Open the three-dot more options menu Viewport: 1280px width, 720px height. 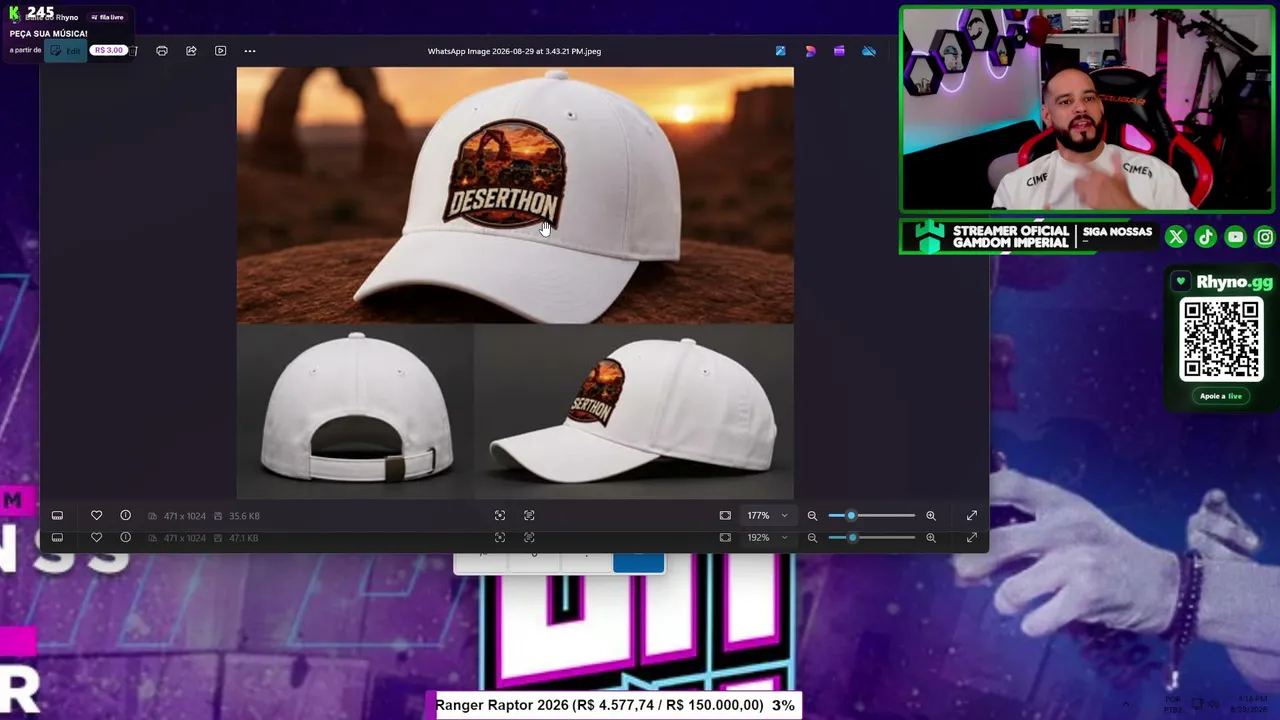pyautogui.click(x=250, y=51)
